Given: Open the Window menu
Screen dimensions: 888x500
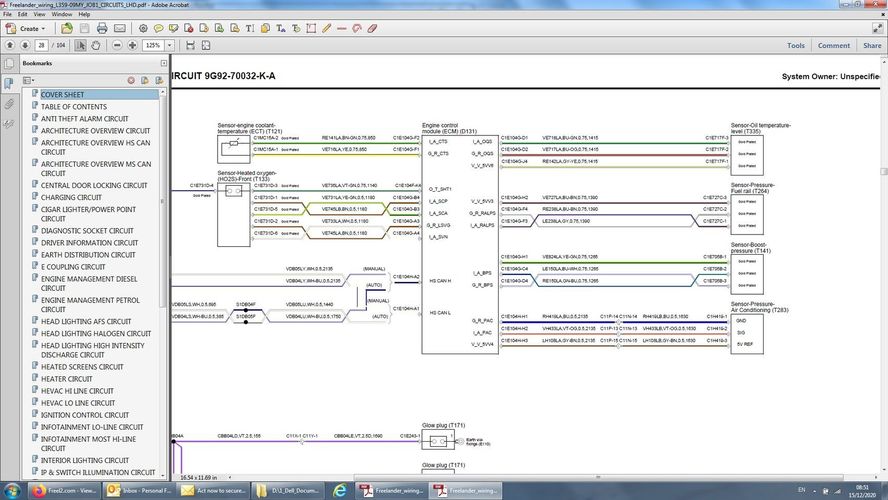Looking at the screenshot, I should pos(62,14).
